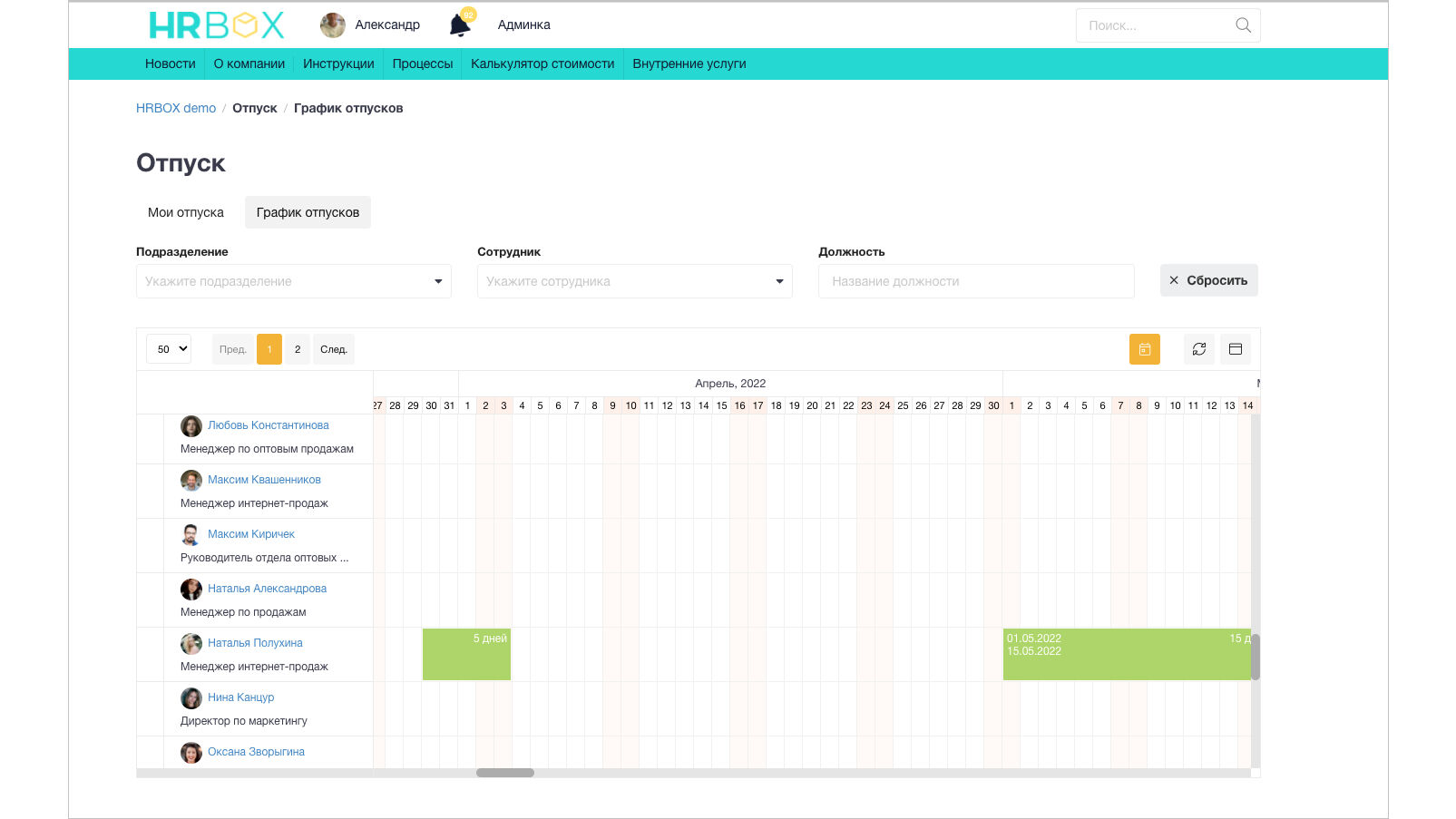Image resolution: width=1456 pixels, height=819 pixels.
Task: Open Наталья Полухина's profile link
Action: (255, 643)
